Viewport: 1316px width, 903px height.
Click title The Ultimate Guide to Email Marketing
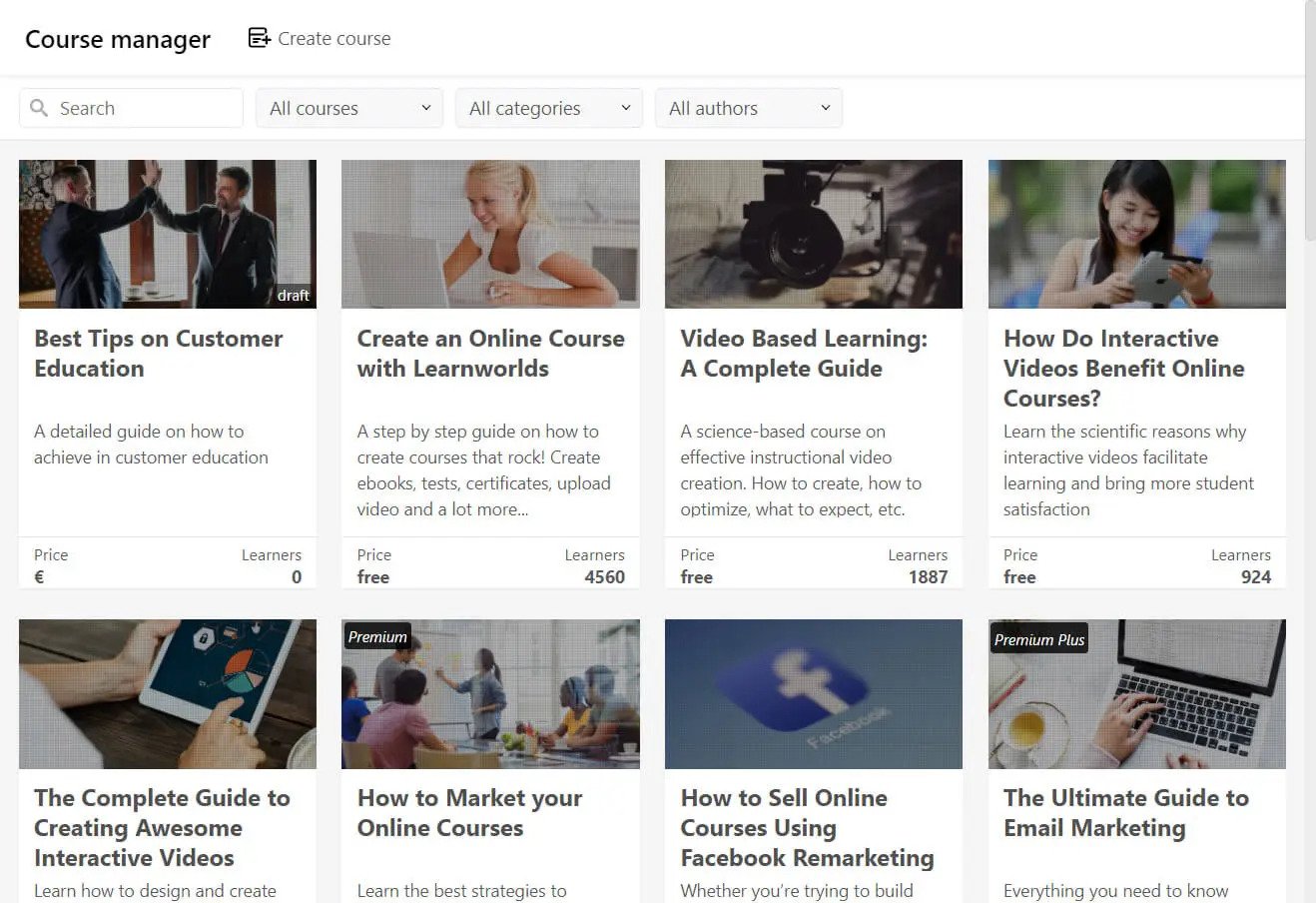[x=1126, y=813]
